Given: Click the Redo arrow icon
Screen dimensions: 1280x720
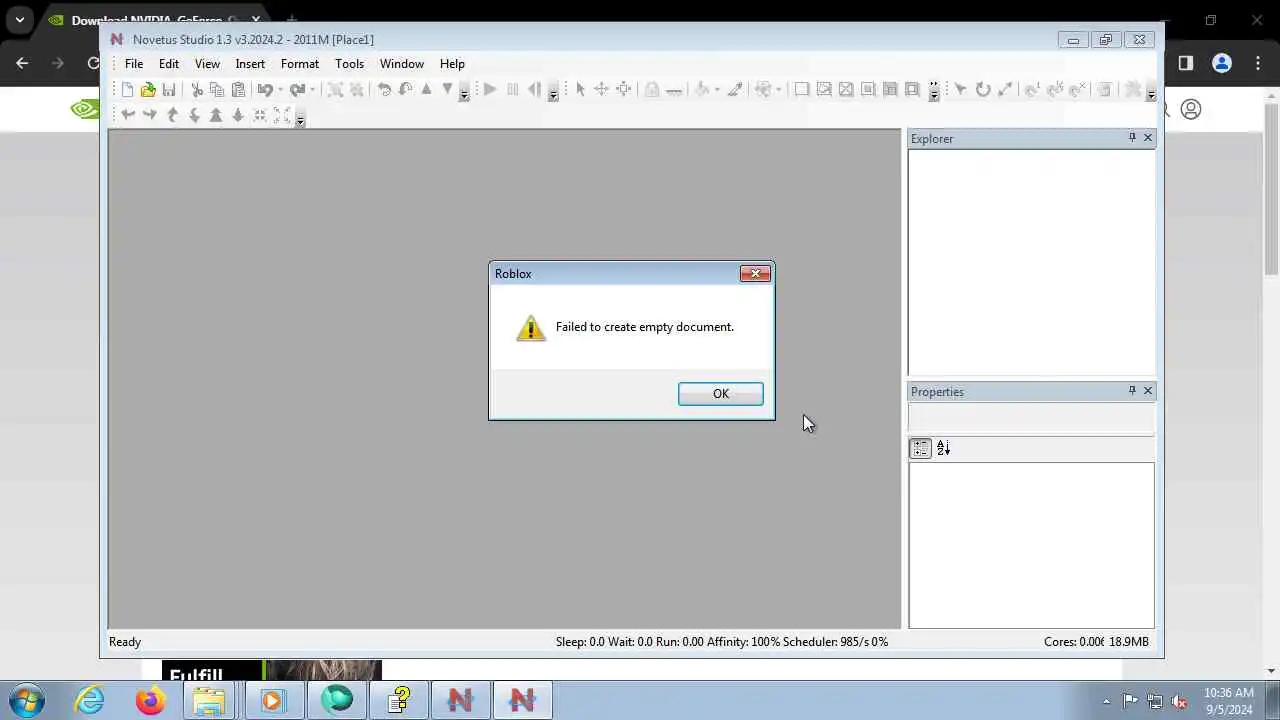Looking at the screenshot, I should pos(297,90).
